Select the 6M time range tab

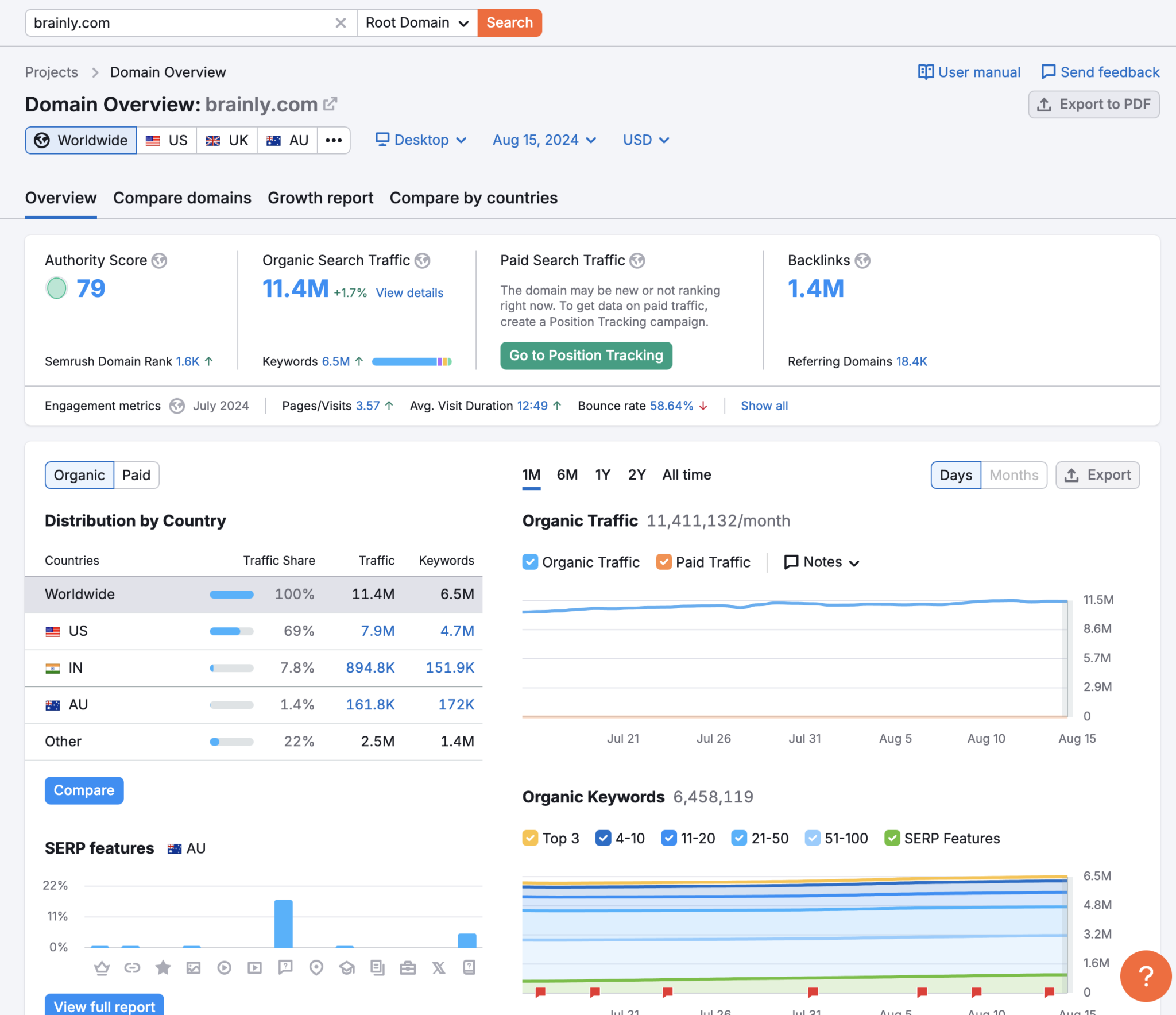(x=567, y=475)
